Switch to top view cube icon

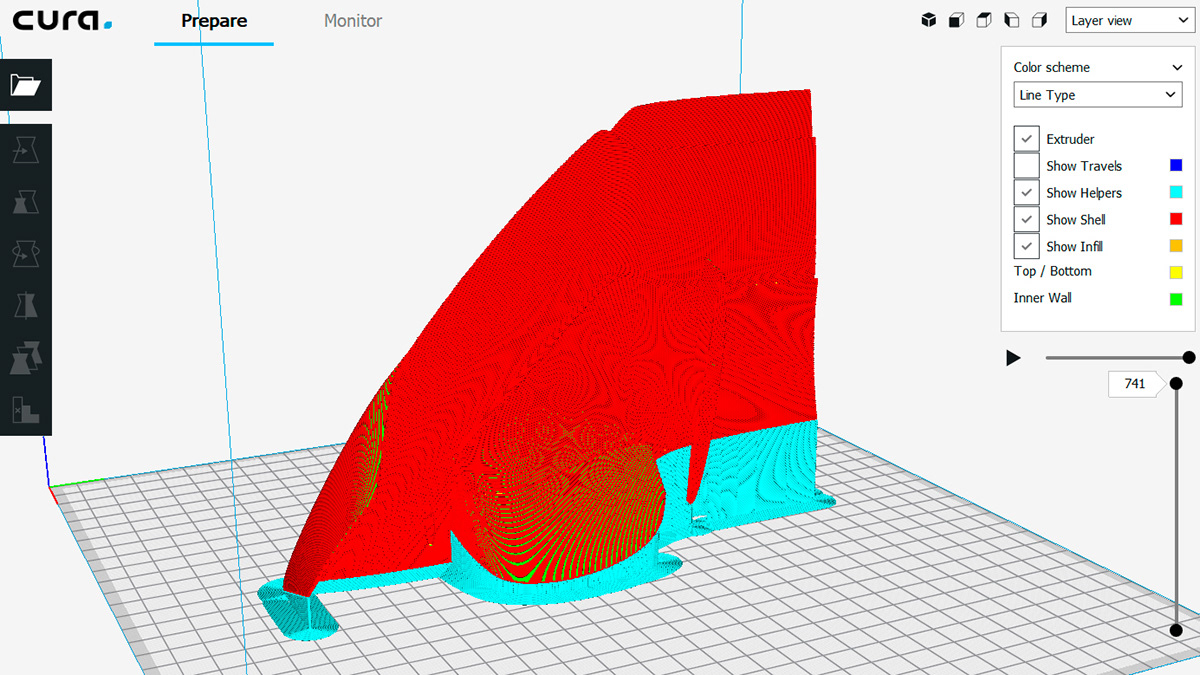[x=984, y=20]
